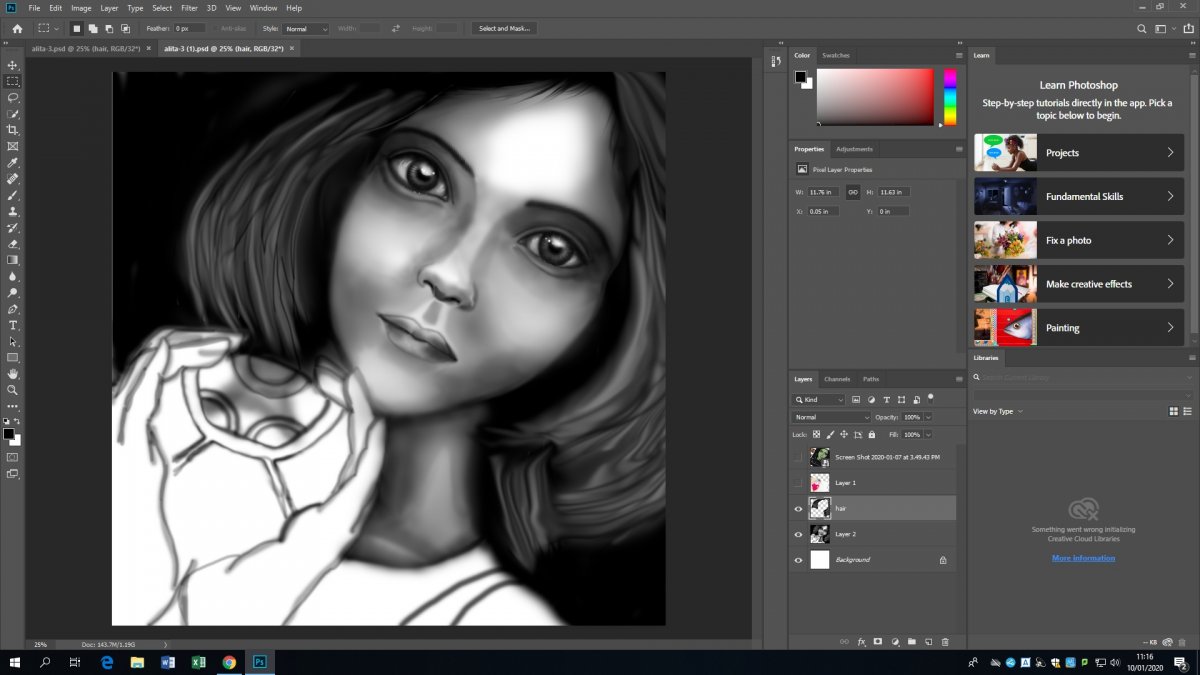The width and height of the screenshot is (1200, 675).
Task: Open the More information link
Action: pyautogui.click(x=1083, y=558)
